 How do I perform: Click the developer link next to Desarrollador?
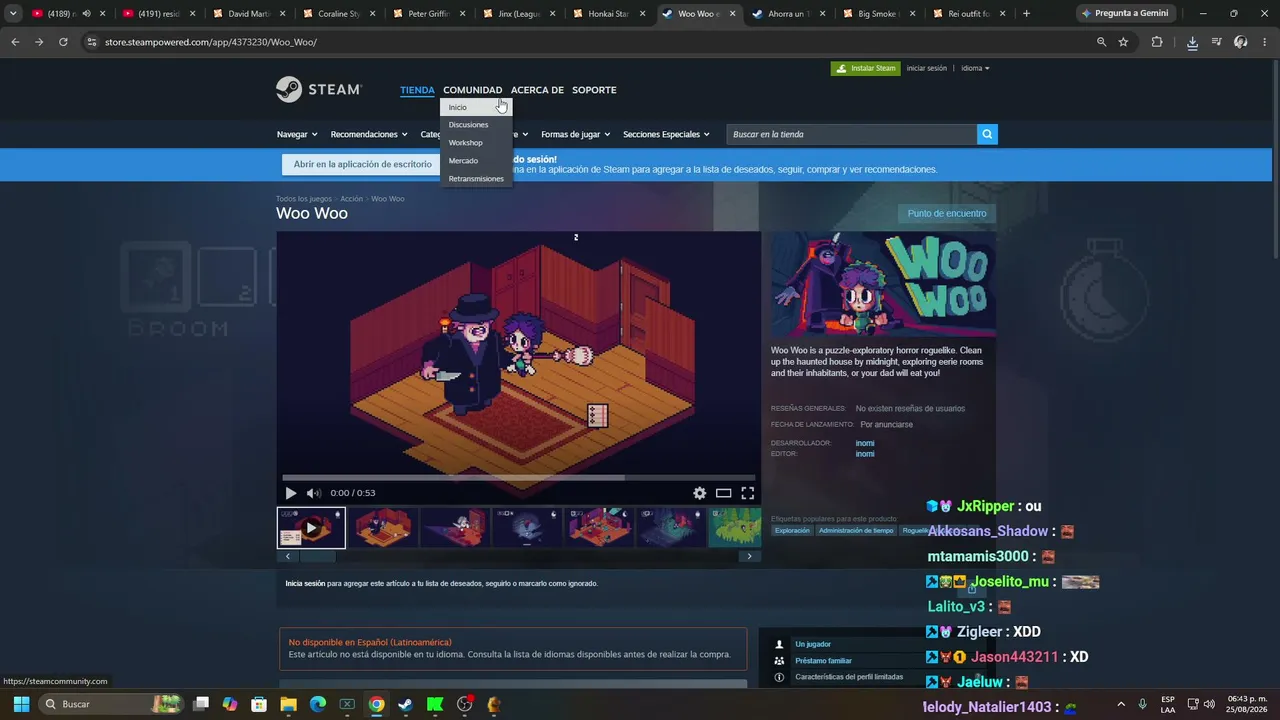point(865,443)
